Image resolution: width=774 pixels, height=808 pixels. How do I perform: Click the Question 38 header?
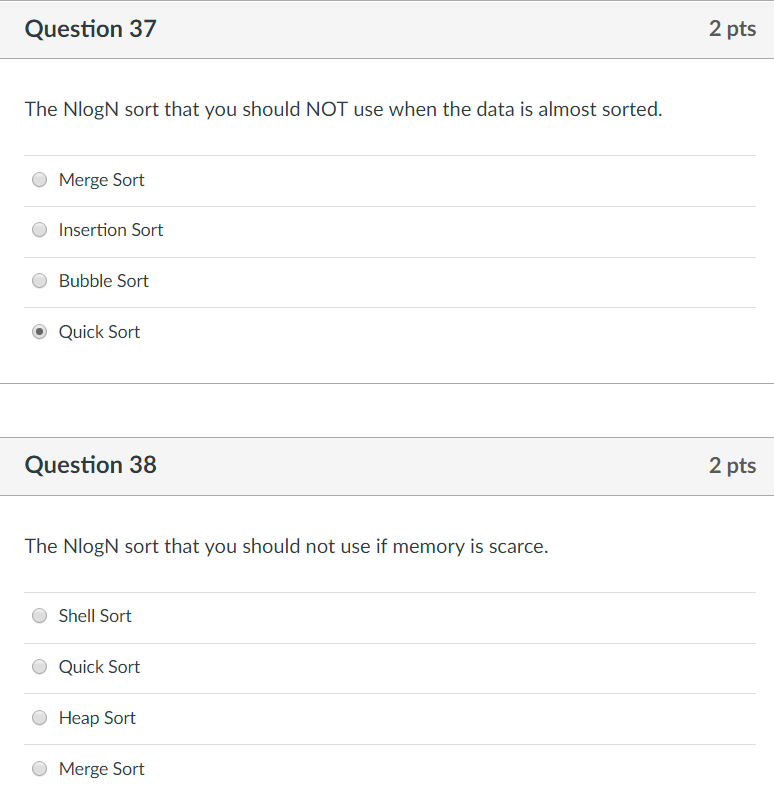[x=90, y=465]
